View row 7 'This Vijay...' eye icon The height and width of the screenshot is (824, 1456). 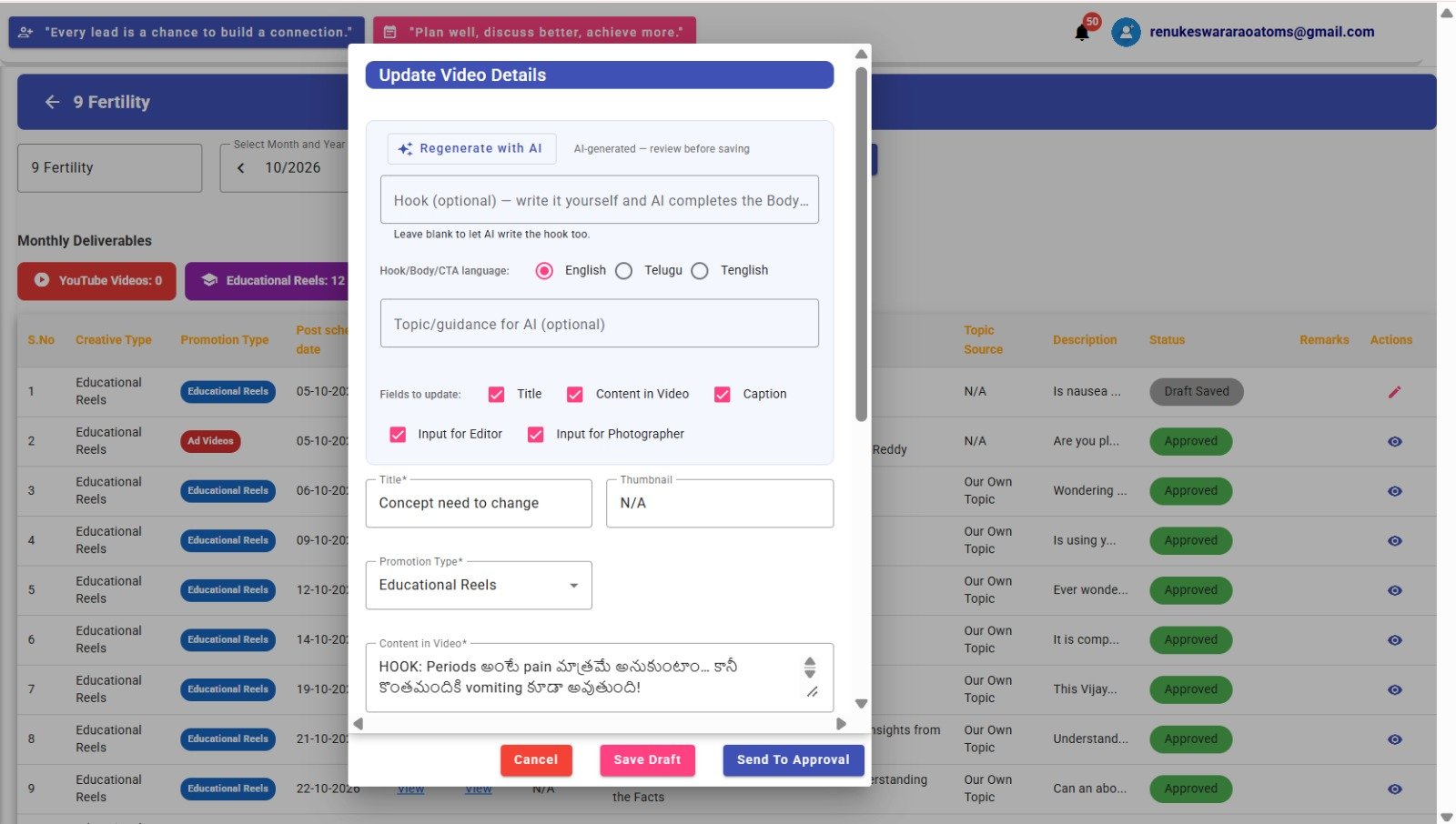(1394, 689)
